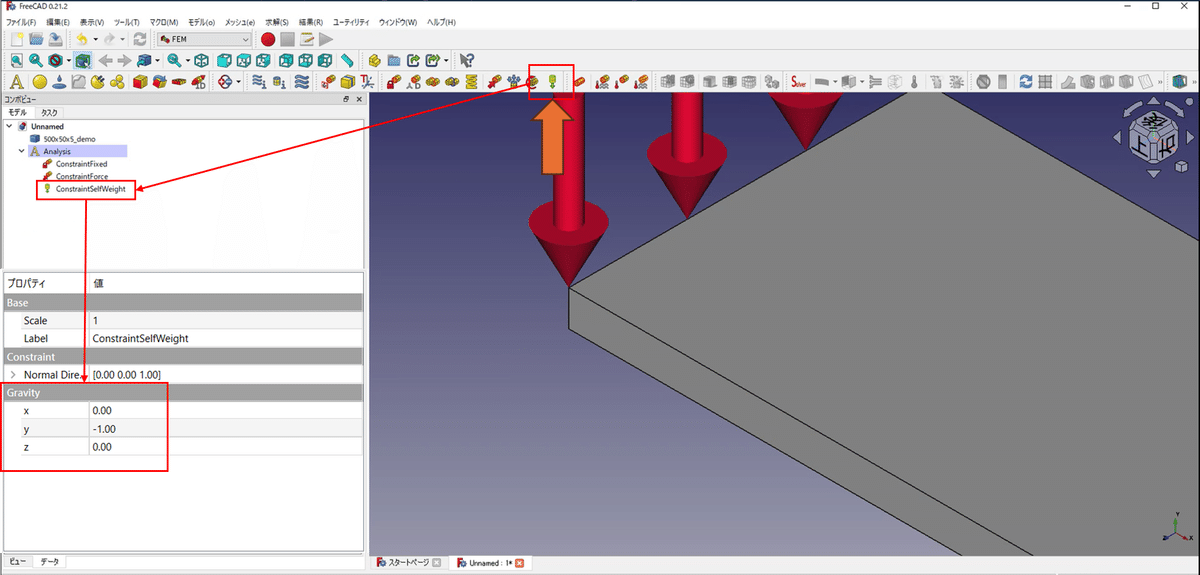Image resolution: width=1200 pixels, height=575 pixels.
Task: Open the draw style dropdown arrow
Action: tap(69, 61)
